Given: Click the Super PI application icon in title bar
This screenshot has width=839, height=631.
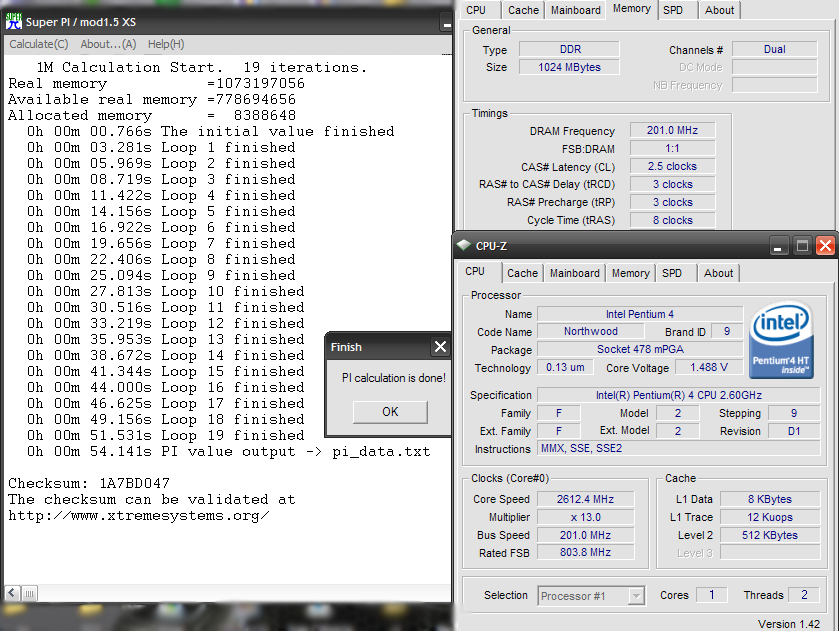Looking at the screenshot, I should (x=13, y=22).
